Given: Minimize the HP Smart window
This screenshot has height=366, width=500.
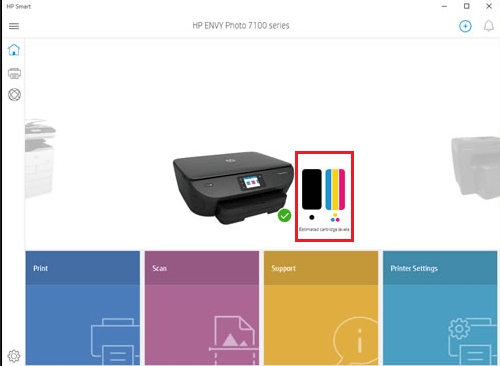Looking at the screenshot, I should pyautogui.click(x=444, y=6).
